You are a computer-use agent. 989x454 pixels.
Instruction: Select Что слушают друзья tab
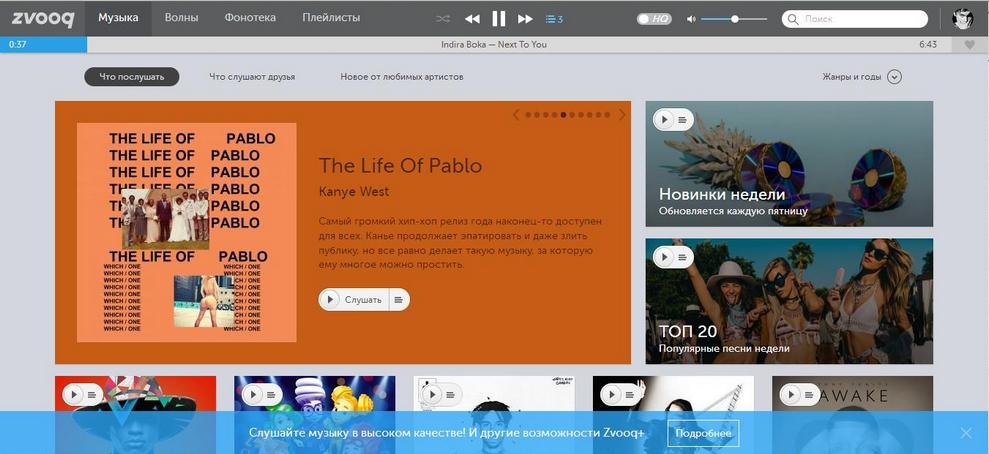click(252, 77)
